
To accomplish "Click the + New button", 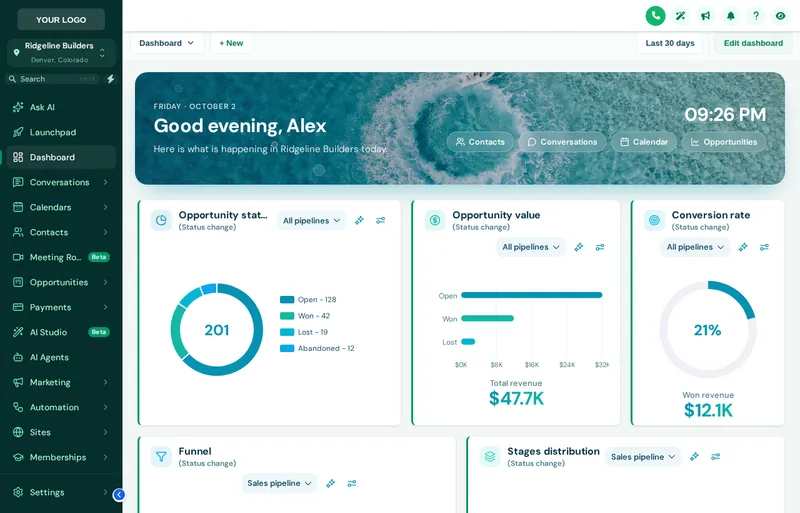I will pos(231,43).
